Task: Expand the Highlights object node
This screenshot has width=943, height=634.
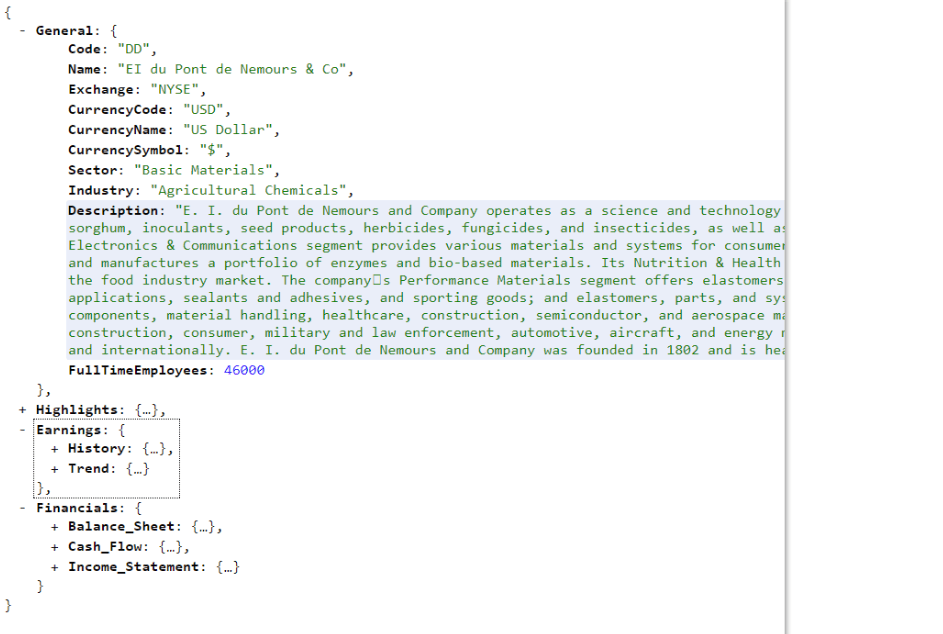Action: [x=22, y=410]
